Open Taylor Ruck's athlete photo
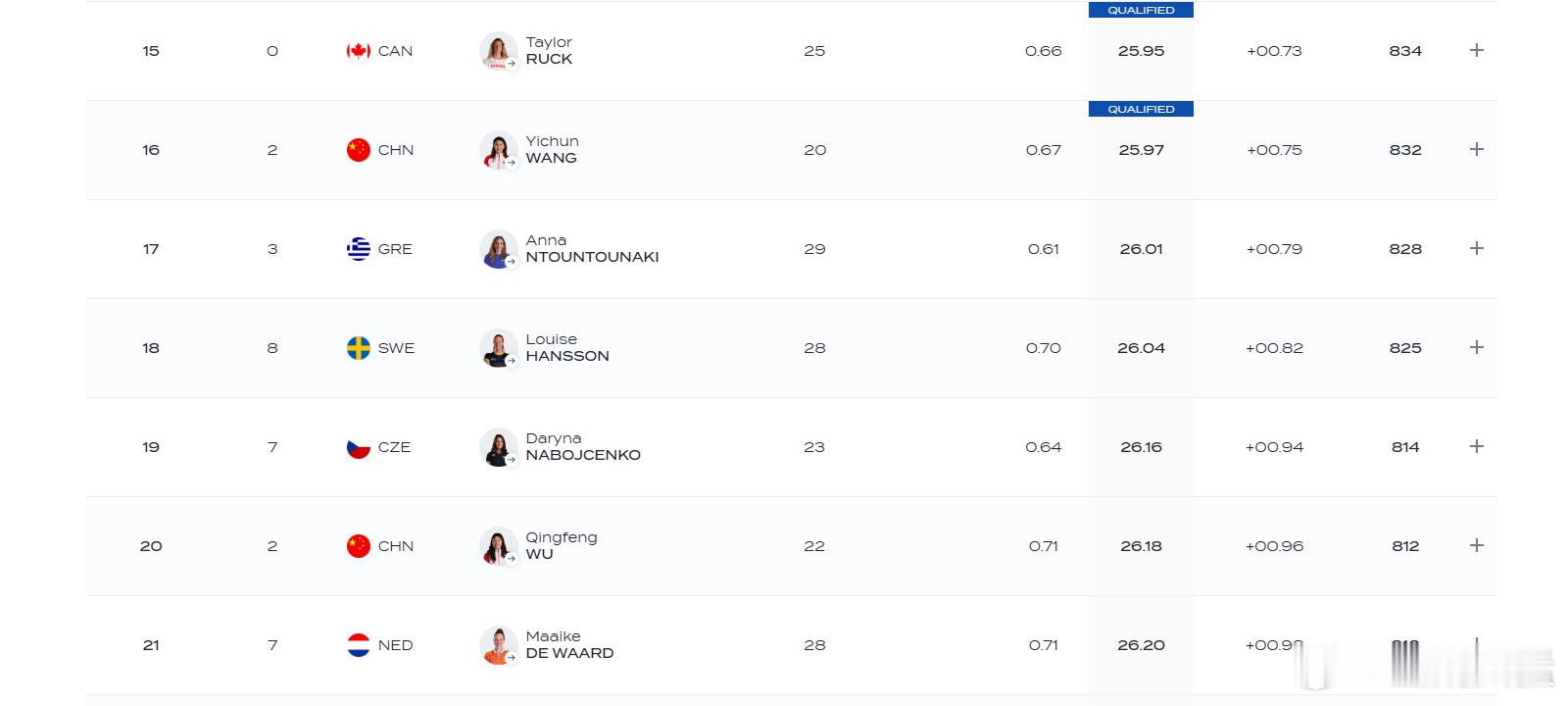 tap(498, 51)
